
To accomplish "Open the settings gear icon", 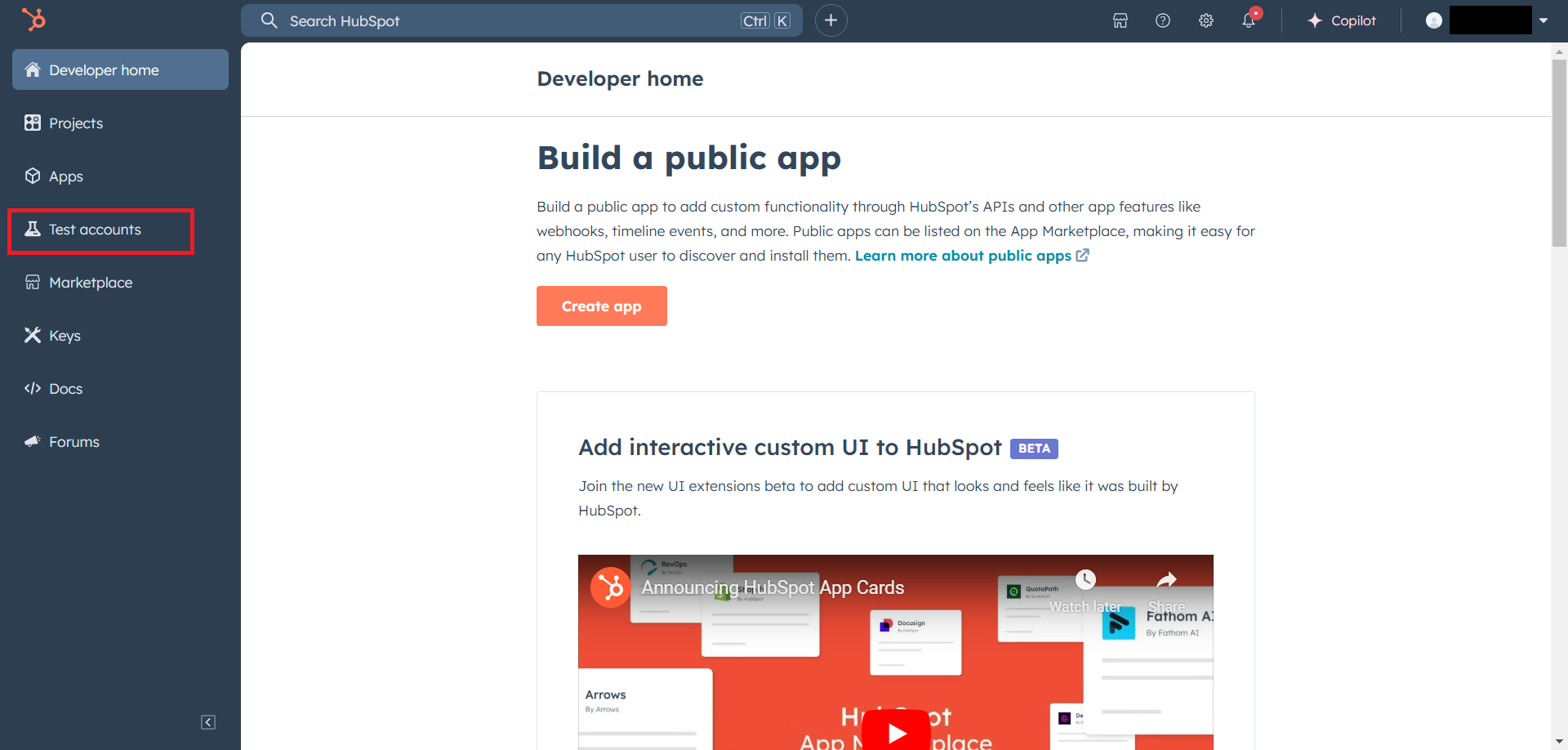I will pyautogui.click(x=1206, y=20).
